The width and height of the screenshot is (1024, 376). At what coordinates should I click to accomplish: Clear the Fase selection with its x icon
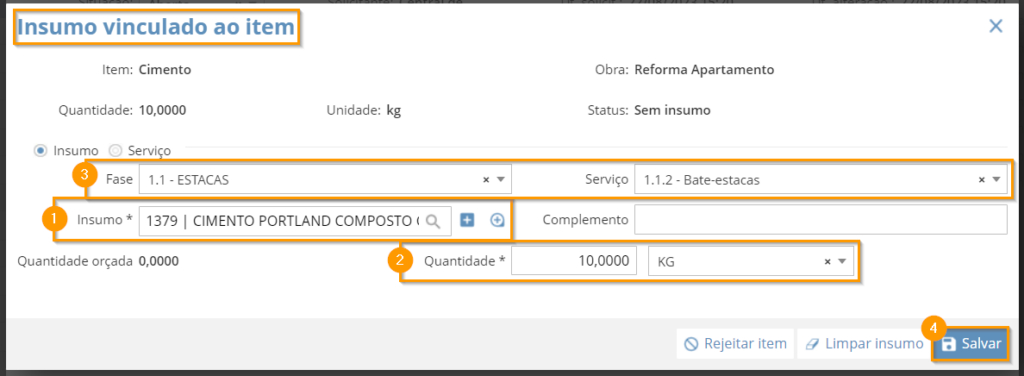486,180
